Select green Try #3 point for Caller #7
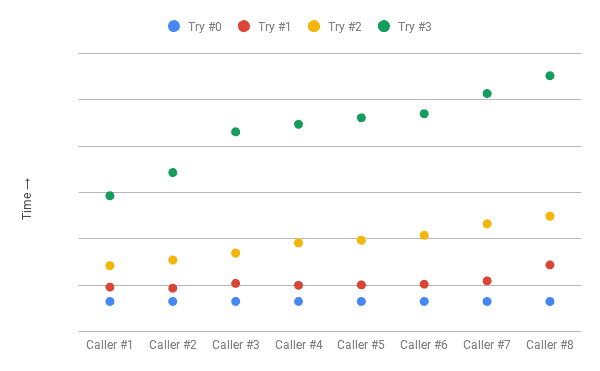 point(487,93)
